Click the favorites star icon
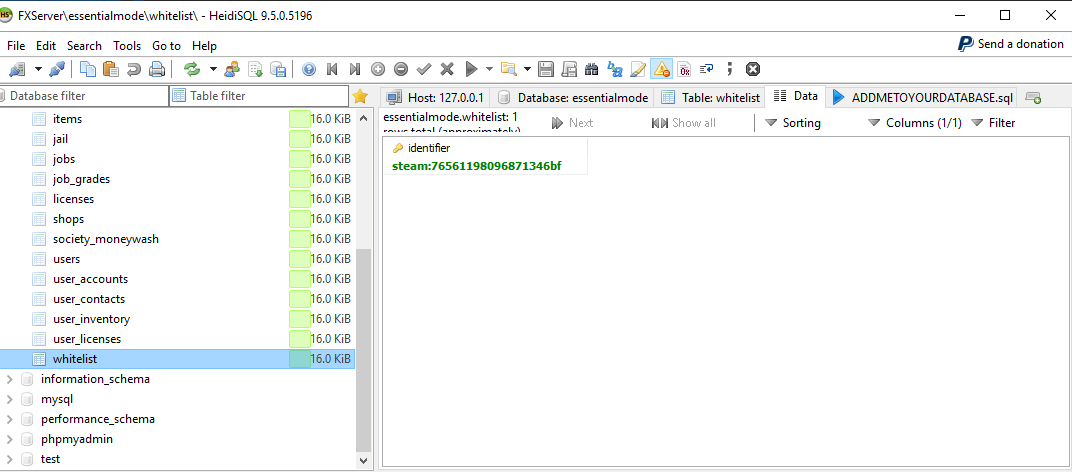Image resolution: width=1072 pixels, height=472 pixels. point(360,96)
